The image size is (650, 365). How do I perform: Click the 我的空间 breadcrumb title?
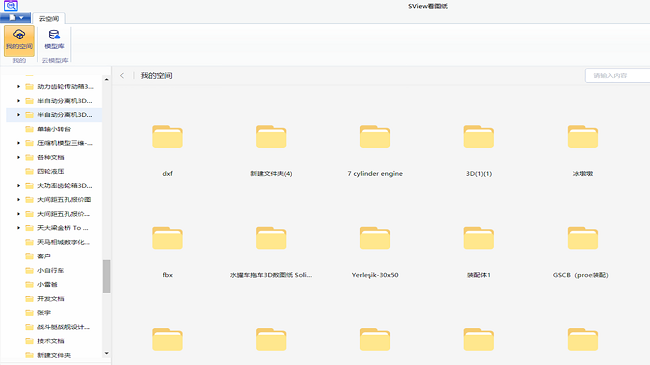156,75
